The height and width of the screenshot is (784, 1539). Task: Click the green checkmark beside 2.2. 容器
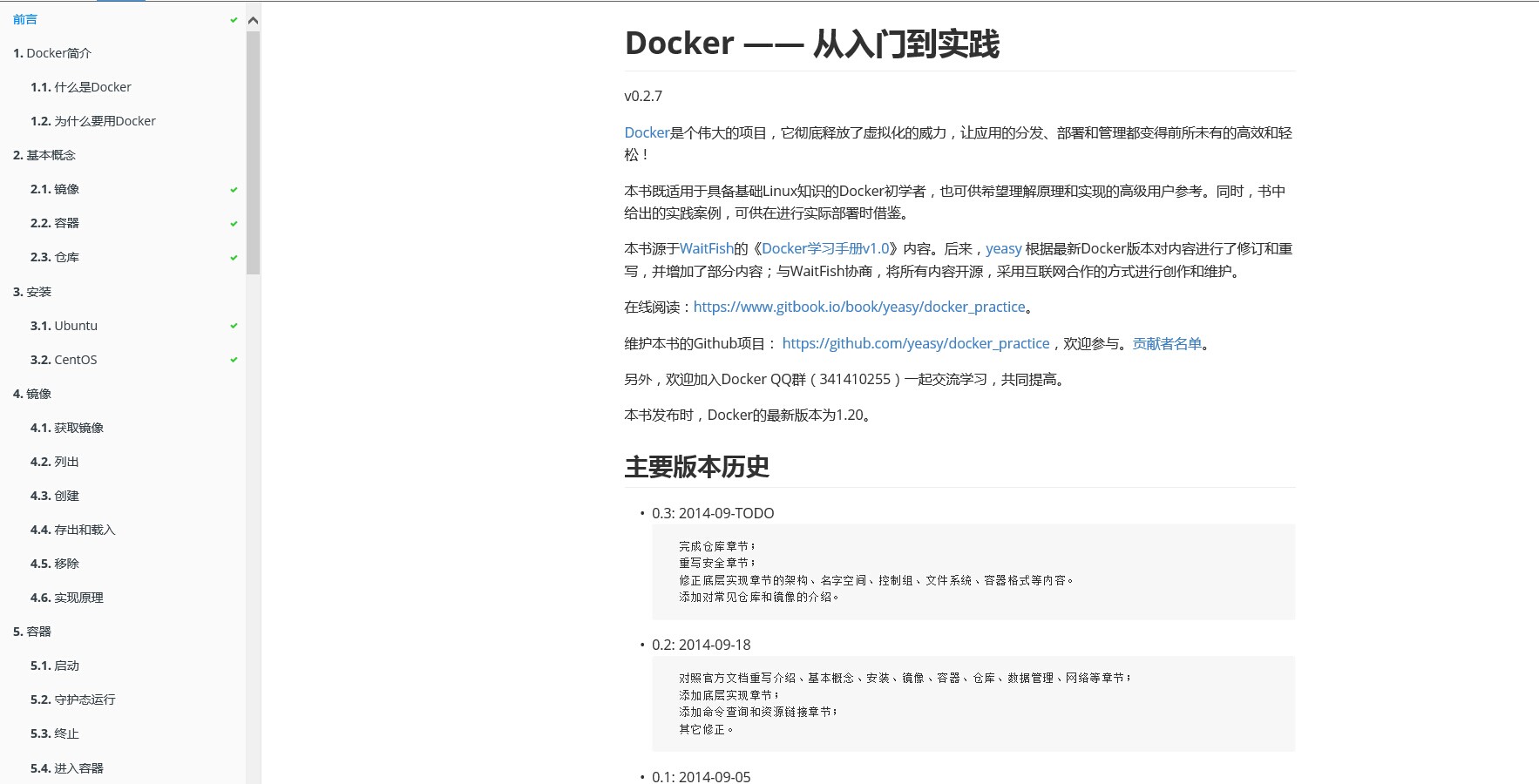point(234,223)
